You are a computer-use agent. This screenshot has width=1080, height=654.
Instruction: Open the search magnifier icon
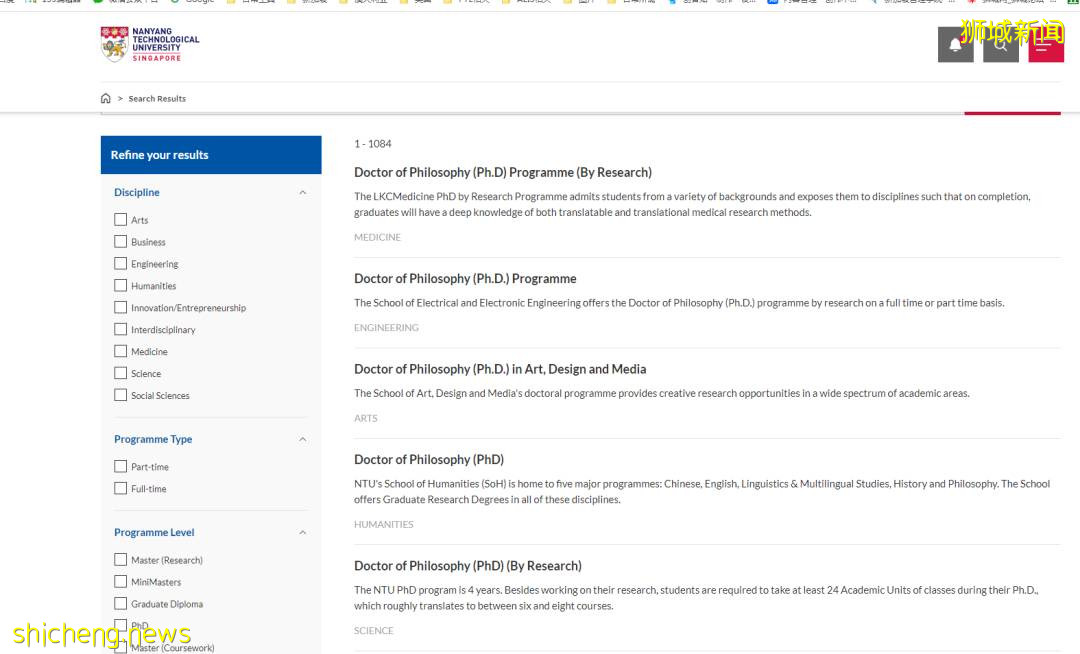coord(1000,45)
